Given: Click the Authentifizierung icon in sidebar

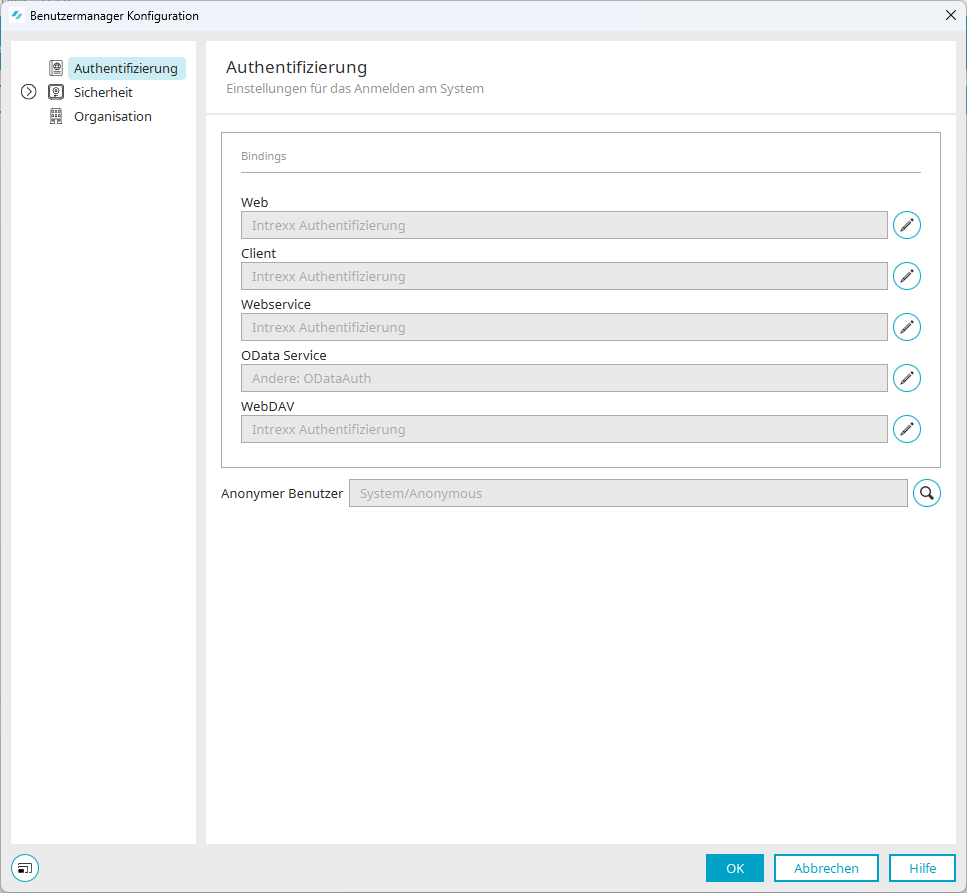Looking at the screenshot, I should [56, 68].
